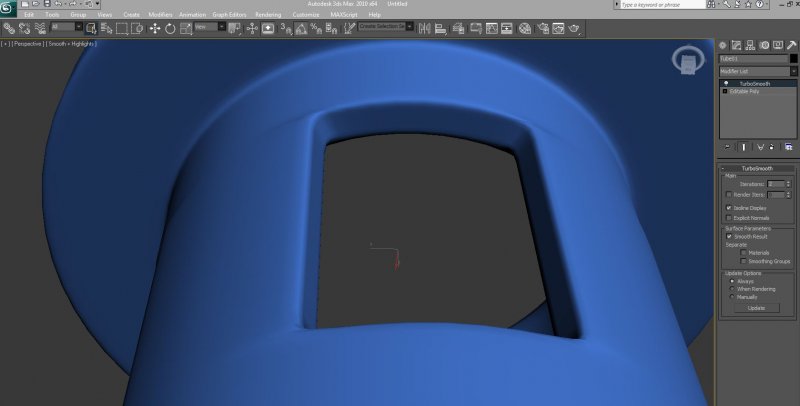Click the Mirror tool

click(424, 29)
